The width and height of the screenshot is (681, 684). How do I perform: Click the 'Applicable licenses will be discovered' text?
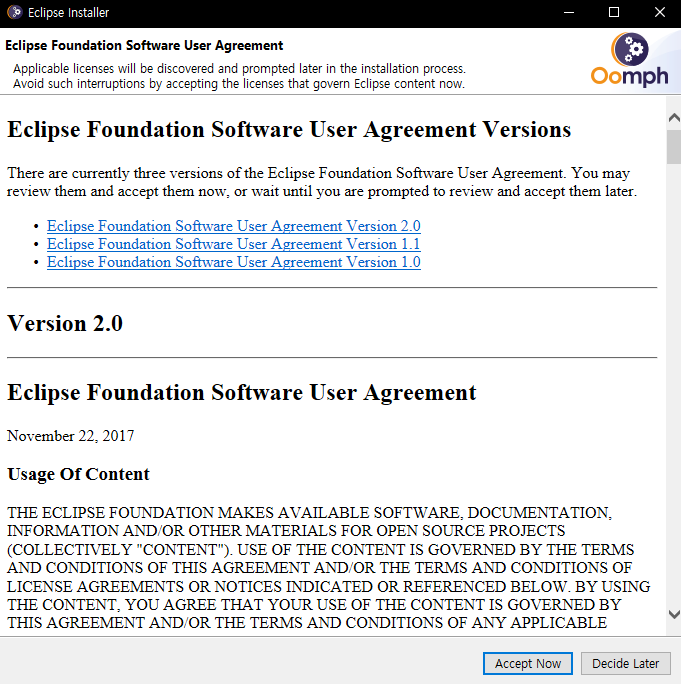point(239,69)
